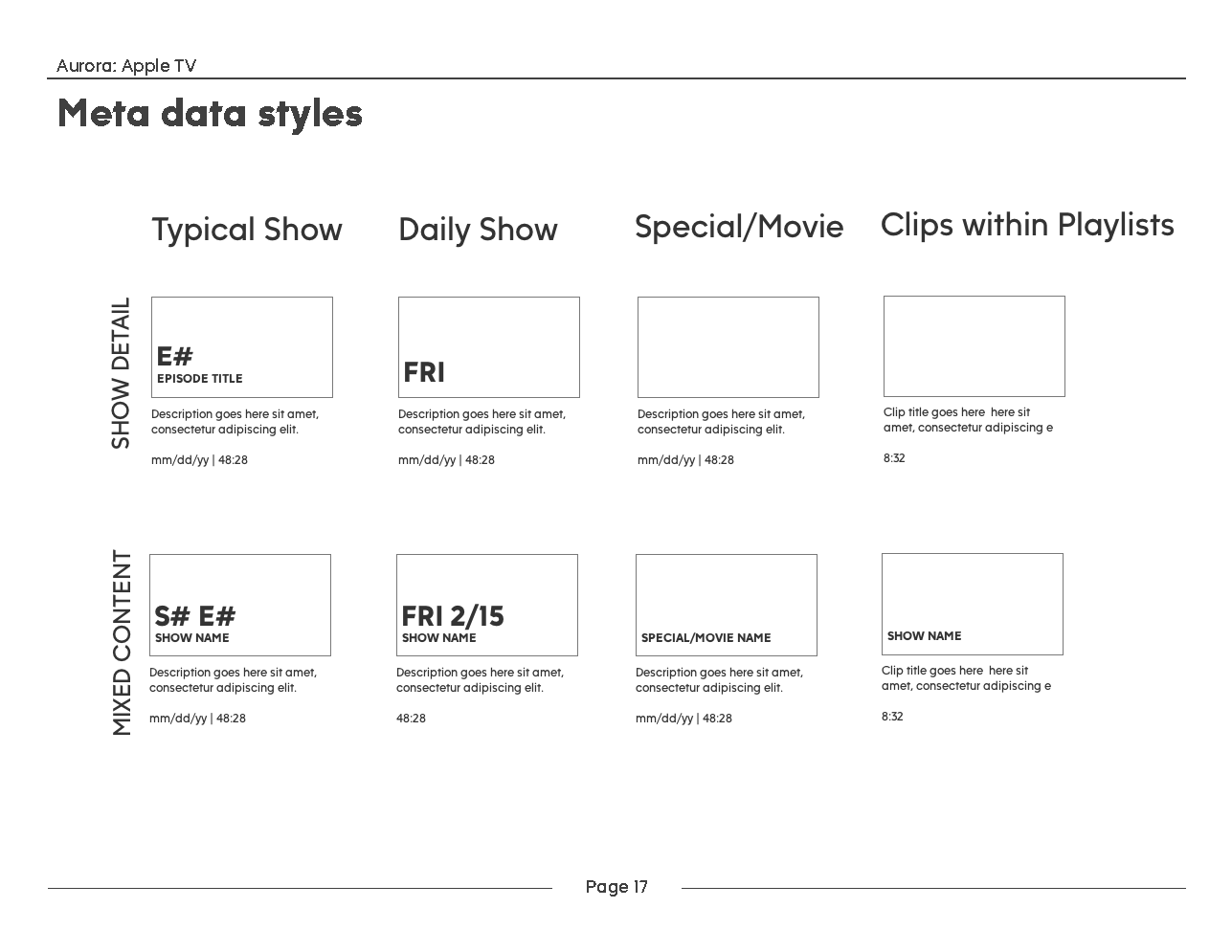Select the empty Special/Movie show detail thumbnail
Screen dimensions: 1232x952
(x=728, y=347)
